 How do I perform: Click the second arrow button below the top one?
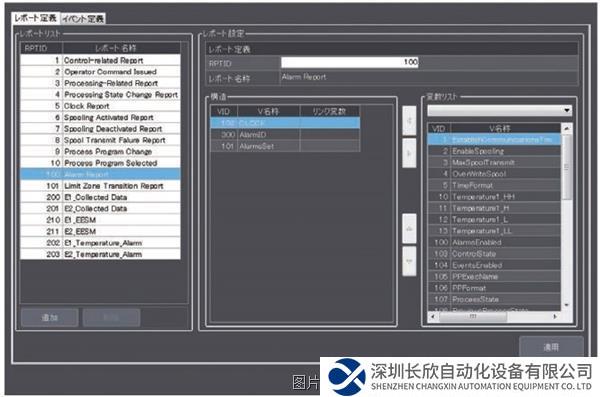click(x=409, y=153)
